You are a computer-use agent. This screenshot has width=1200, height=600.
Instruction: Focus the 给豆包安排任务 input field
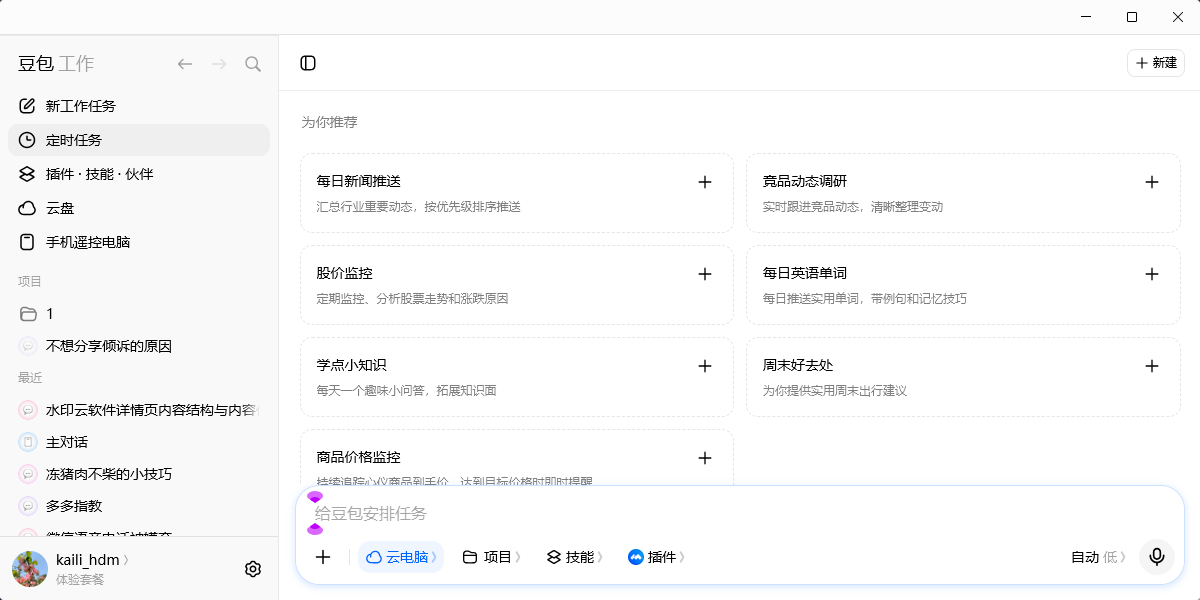pyautogui.click(x=740, y=513)
